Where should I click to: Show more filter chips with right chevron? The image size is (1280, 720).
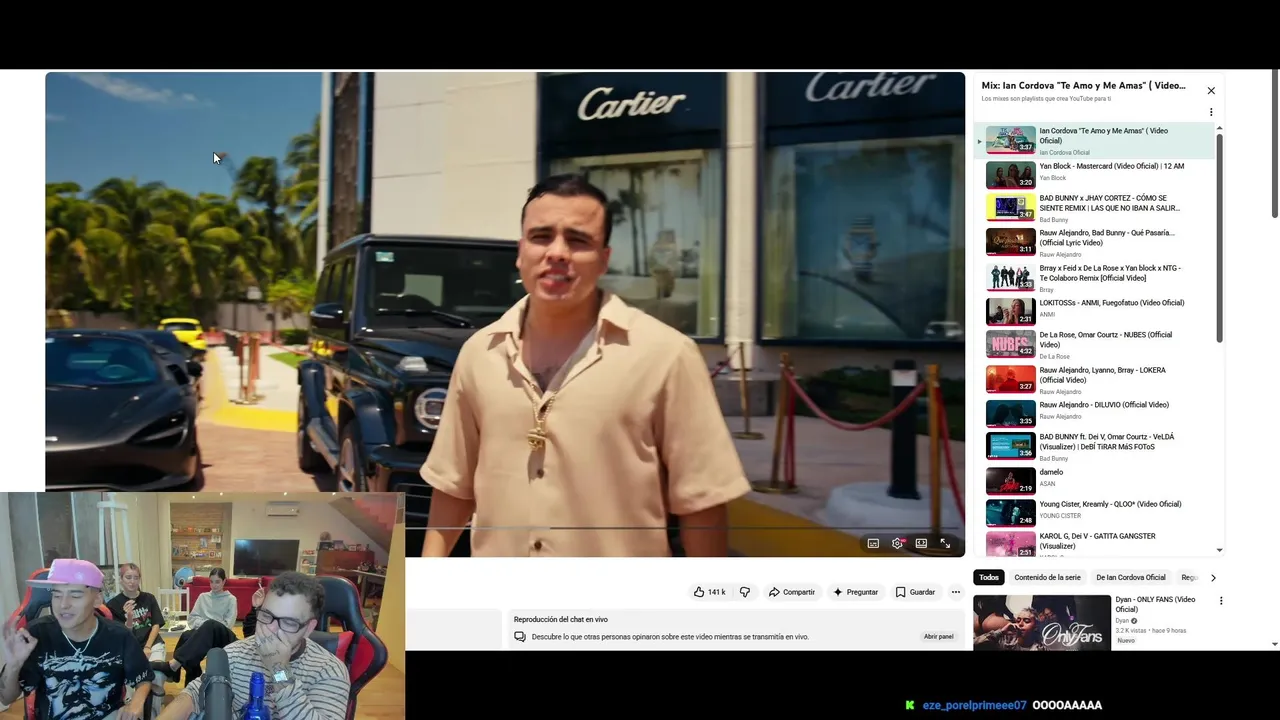coord(1213,577)
